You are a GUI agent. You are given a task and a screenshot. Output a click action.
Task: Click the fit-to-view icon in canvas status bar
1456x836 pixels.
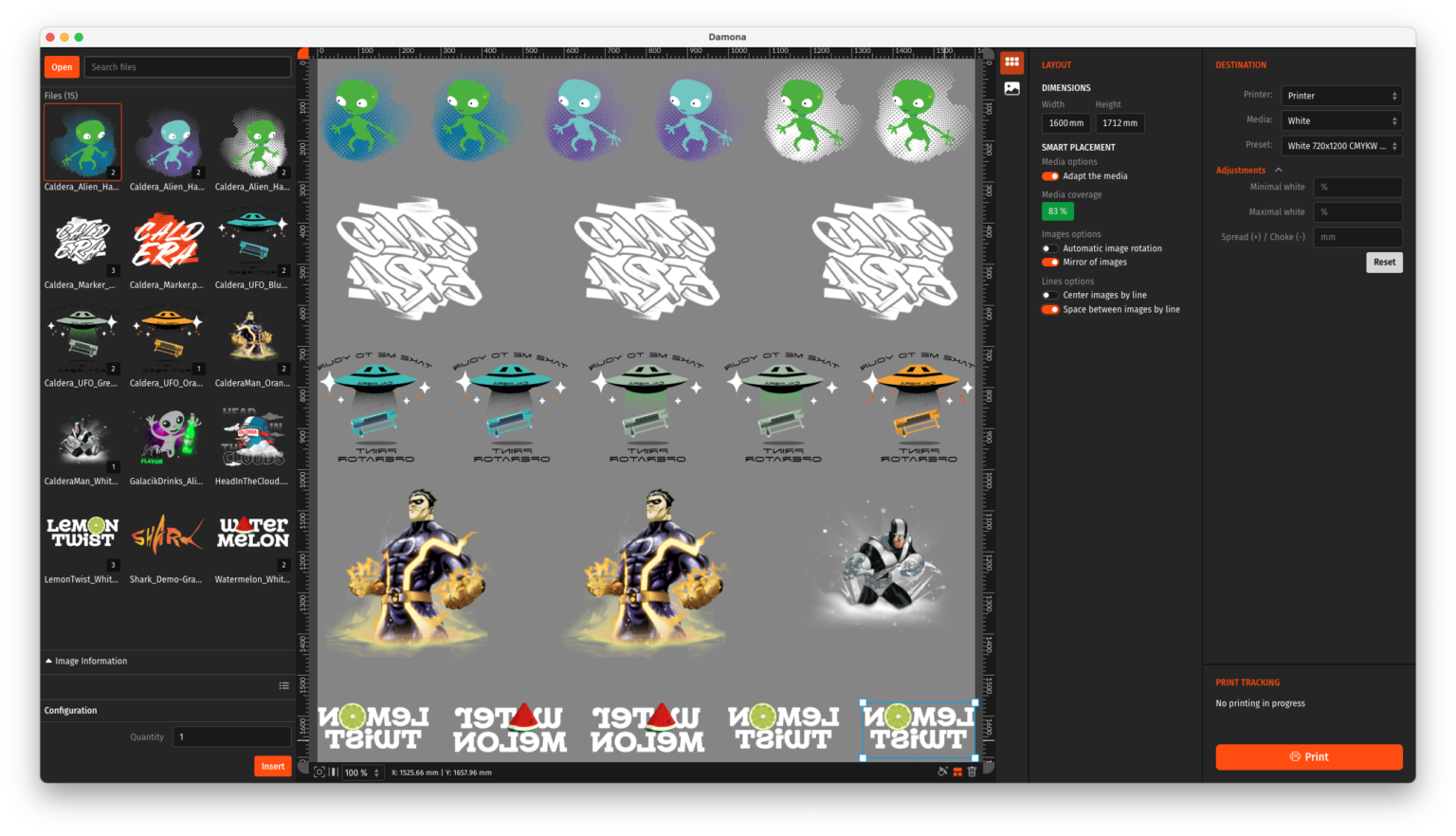(319, 772)
